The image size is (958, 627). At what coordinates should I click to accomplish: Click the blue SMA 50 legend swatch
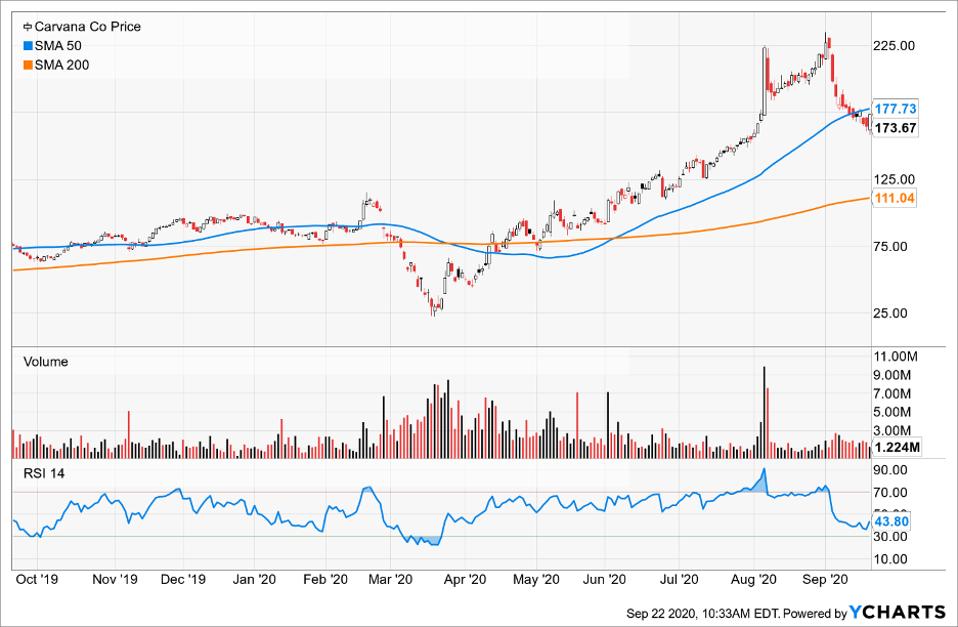click(x=27, y=46)
